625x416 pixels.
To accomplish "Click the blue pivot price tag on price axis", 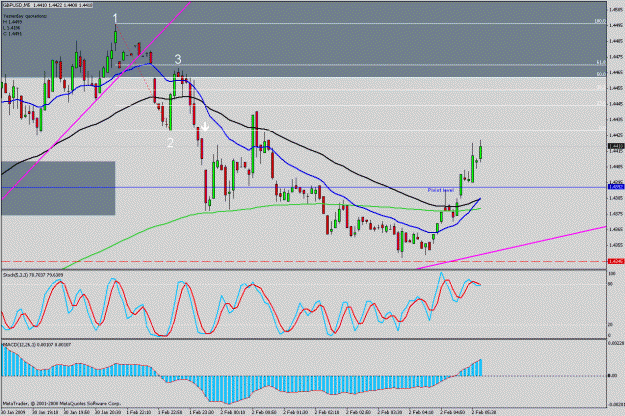I will tap(616, 186).
